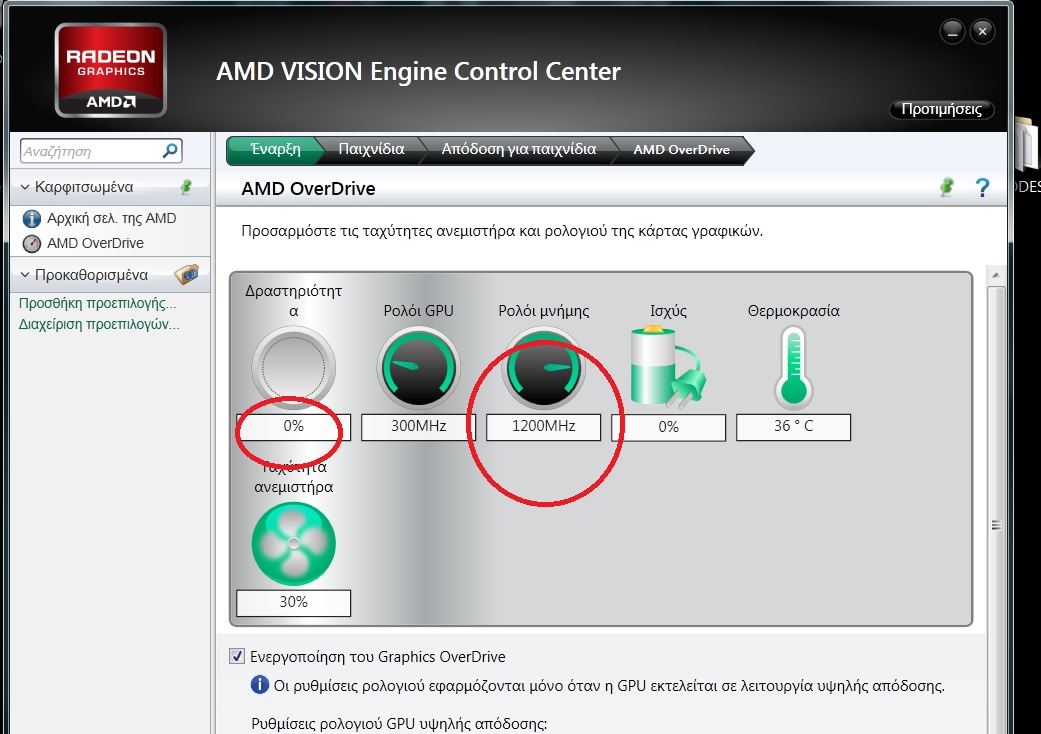Click the gauge icon for AMD OverDrive in sidebar
Image resolution: width=1041 pixels, height=734 pixels.
pos(31,244)
